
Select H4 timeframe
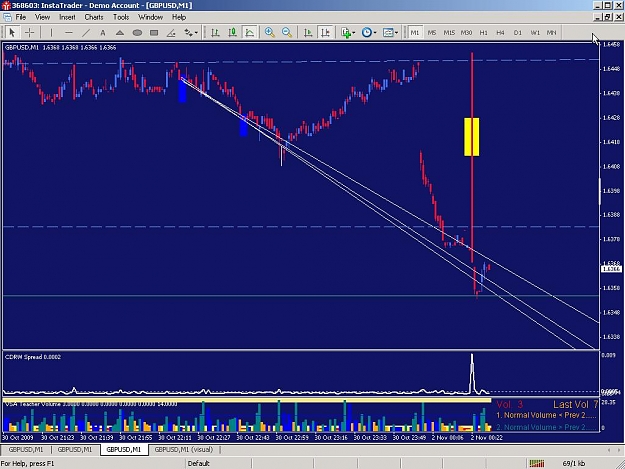click(x=501, y=33)
